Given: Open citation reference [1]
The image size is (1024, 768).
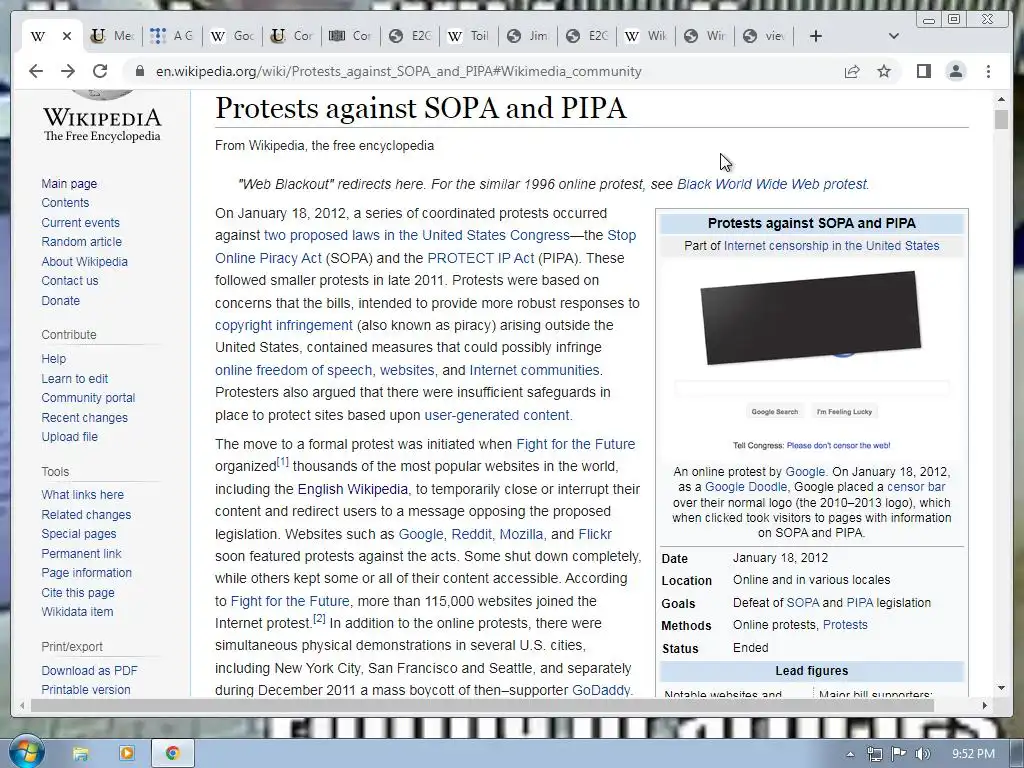Looking at the screenshot, I should [283, 462].
